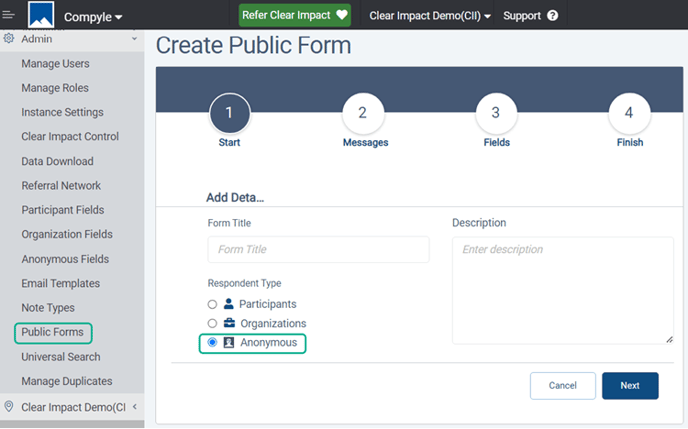Click the Admin section label
Screen dimensions: 688x429
click(x=37, y=39)
